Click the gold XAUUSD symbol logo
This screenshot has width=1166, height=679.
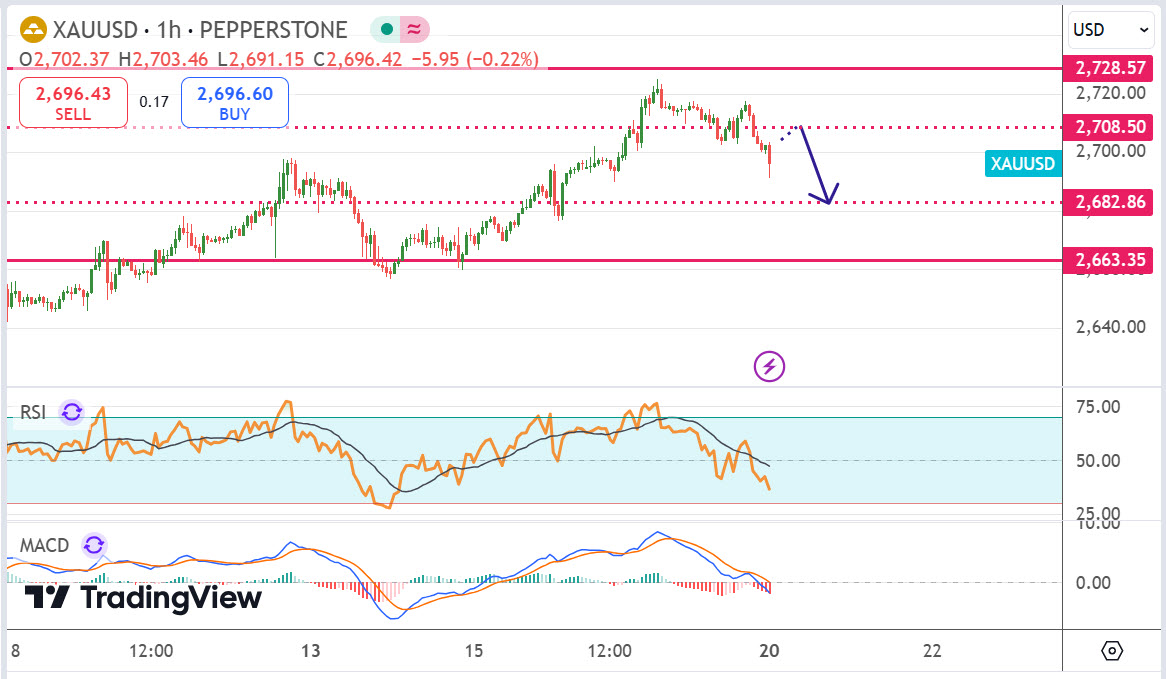pyautogui.click(x=32, y=30)
